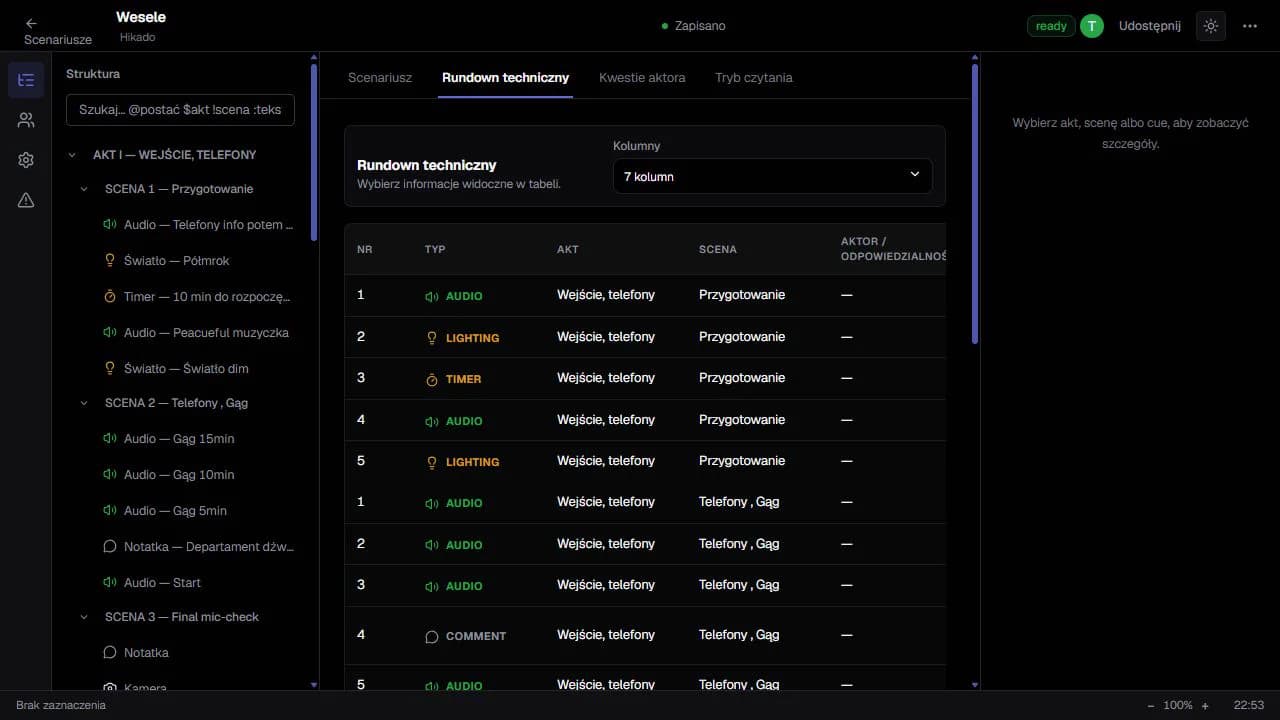Toggle the light/dark theme sun button

[x=1211, y=26]
